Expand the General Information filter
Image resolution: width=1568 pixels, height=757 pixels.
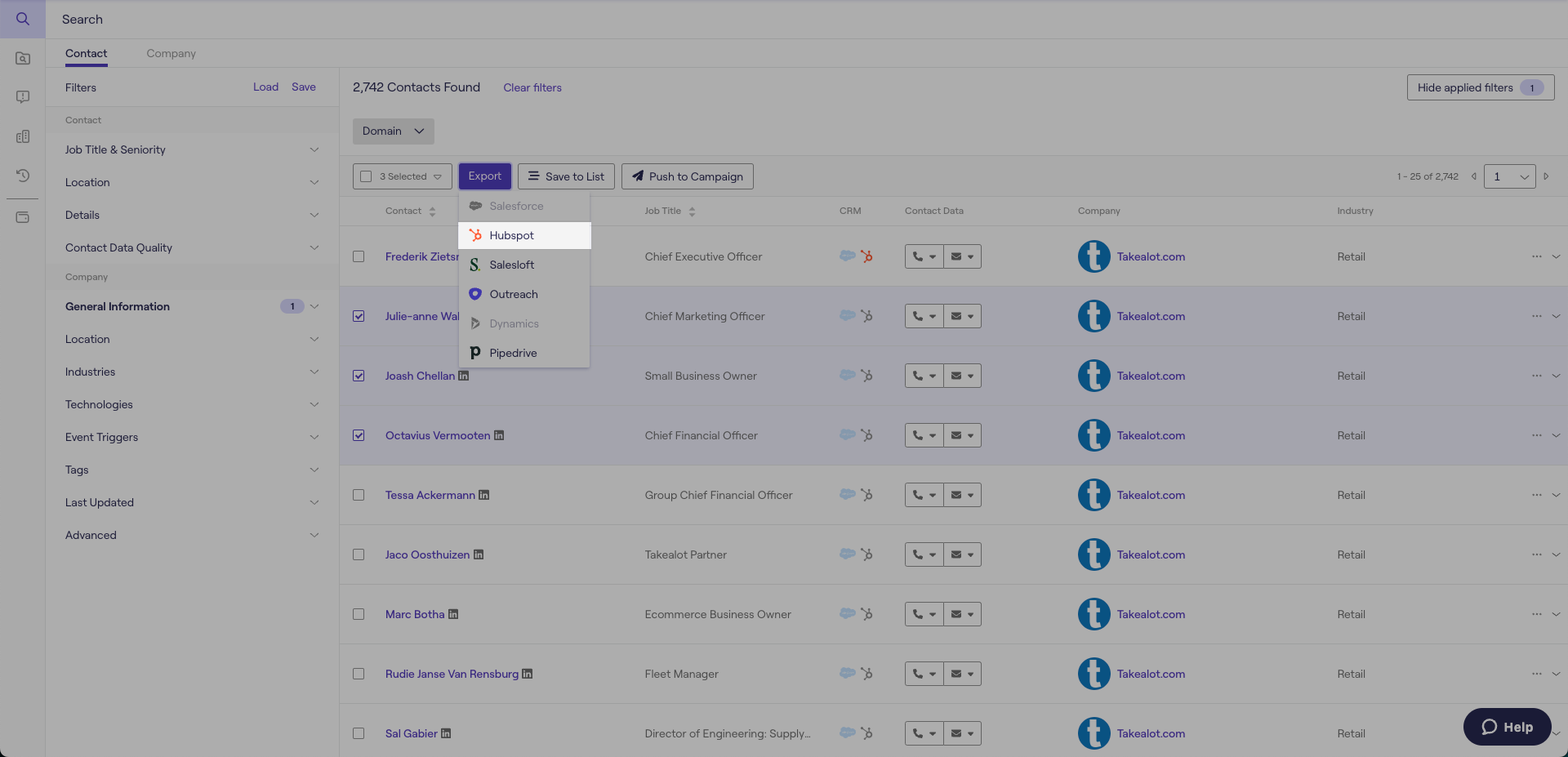(x=192, y=306)
